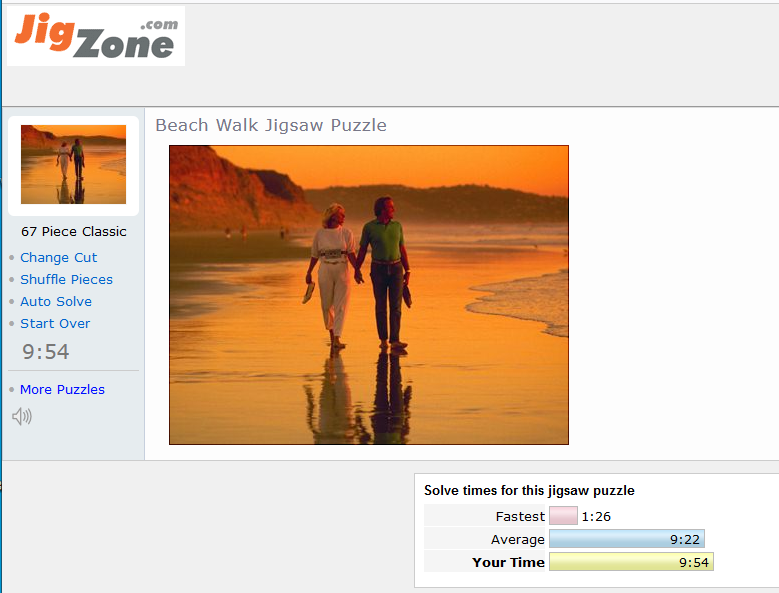Click the Fastest time value 1:26
Screen dimensions: 779x593
(596, 517)
